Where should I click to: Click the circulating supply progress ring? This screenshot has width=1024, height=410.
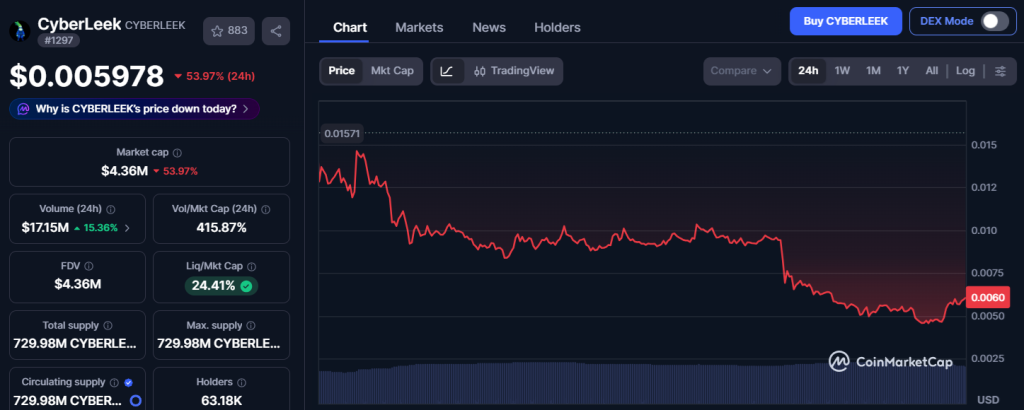[x=136, y=400]
